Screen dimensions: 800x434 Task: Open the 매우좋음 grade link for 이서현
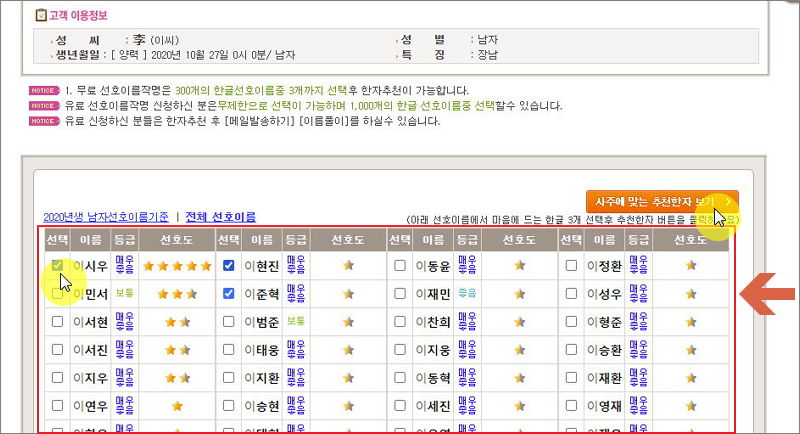pyautogui.click(x=124, y=322)
